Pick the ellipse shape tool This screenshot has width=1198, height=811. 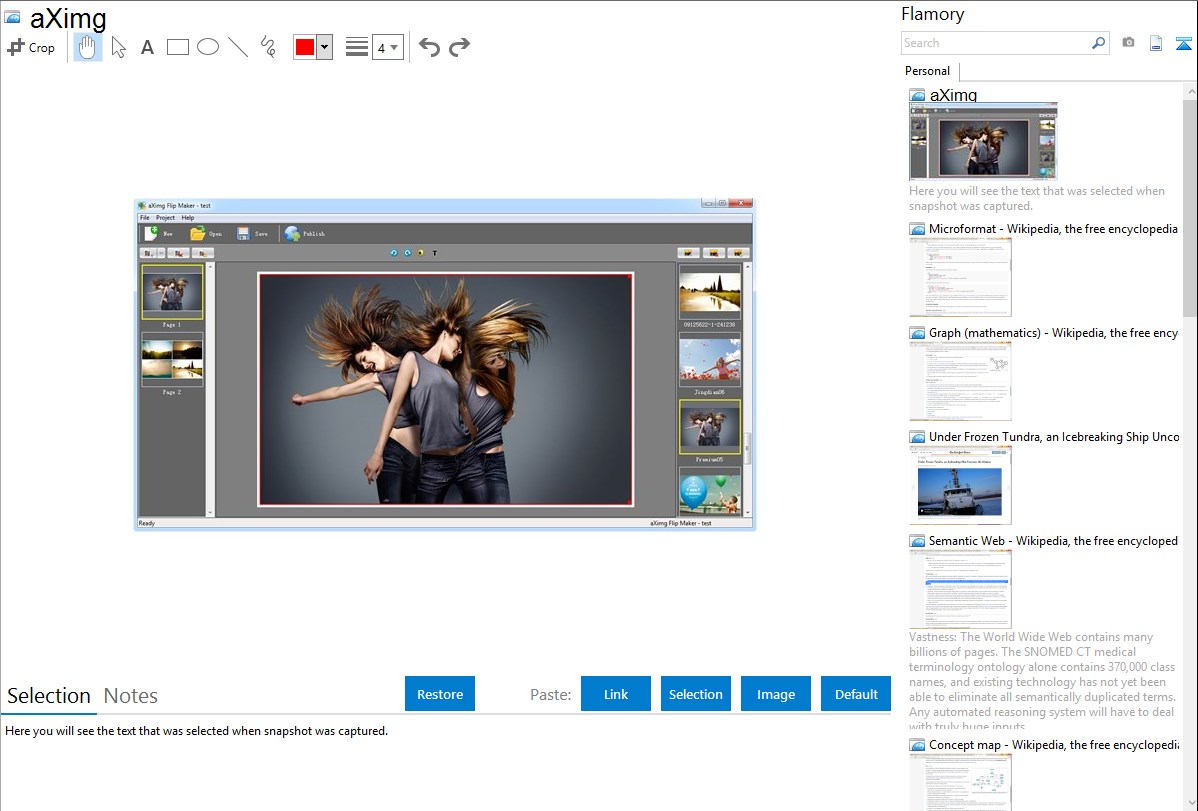pos(208,47)
